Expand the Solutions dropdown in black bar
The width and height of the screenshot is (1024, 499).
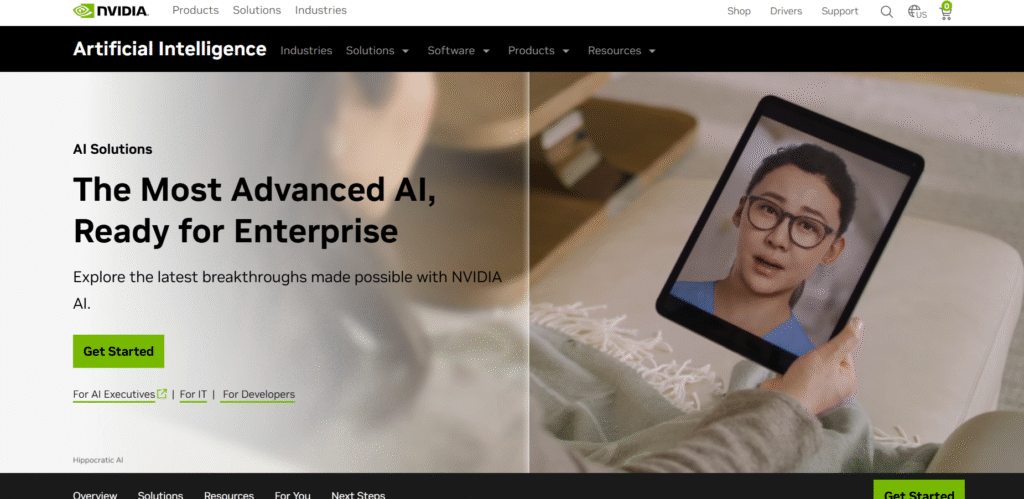[377, 50]
